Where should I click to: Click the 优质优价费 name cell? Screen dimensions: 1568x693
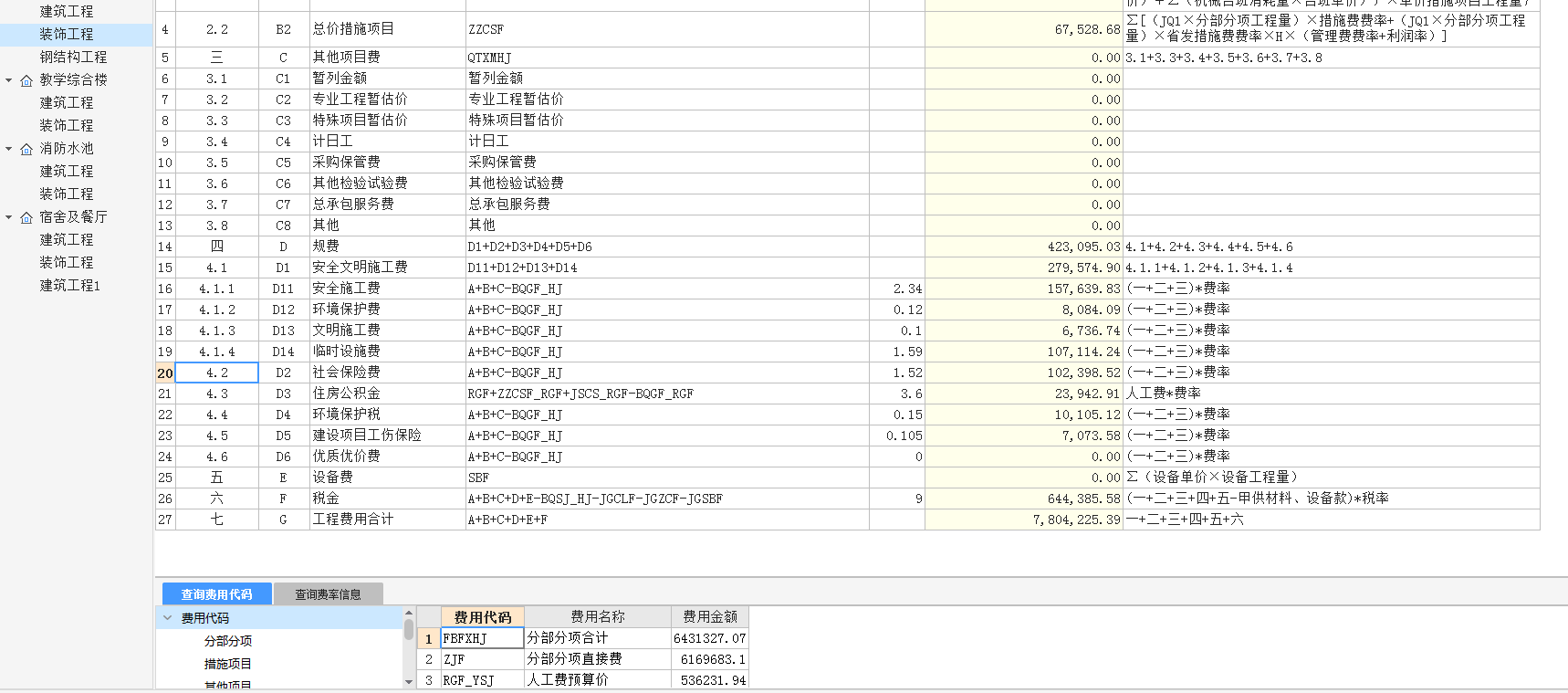point(387,457)
